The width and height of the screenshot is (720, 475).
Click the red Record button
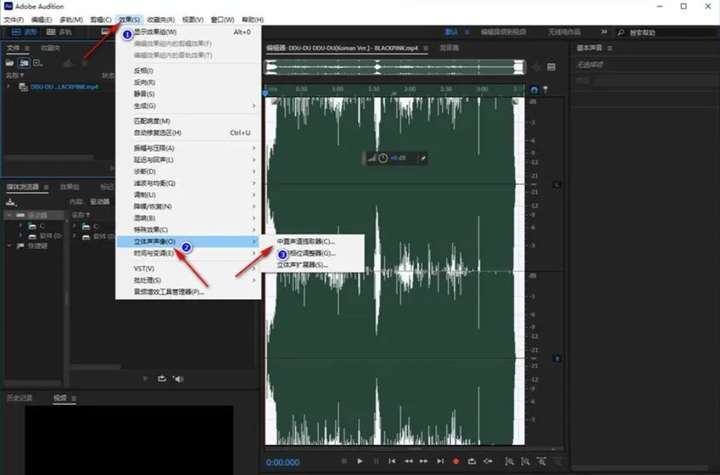tap(456, 461)
